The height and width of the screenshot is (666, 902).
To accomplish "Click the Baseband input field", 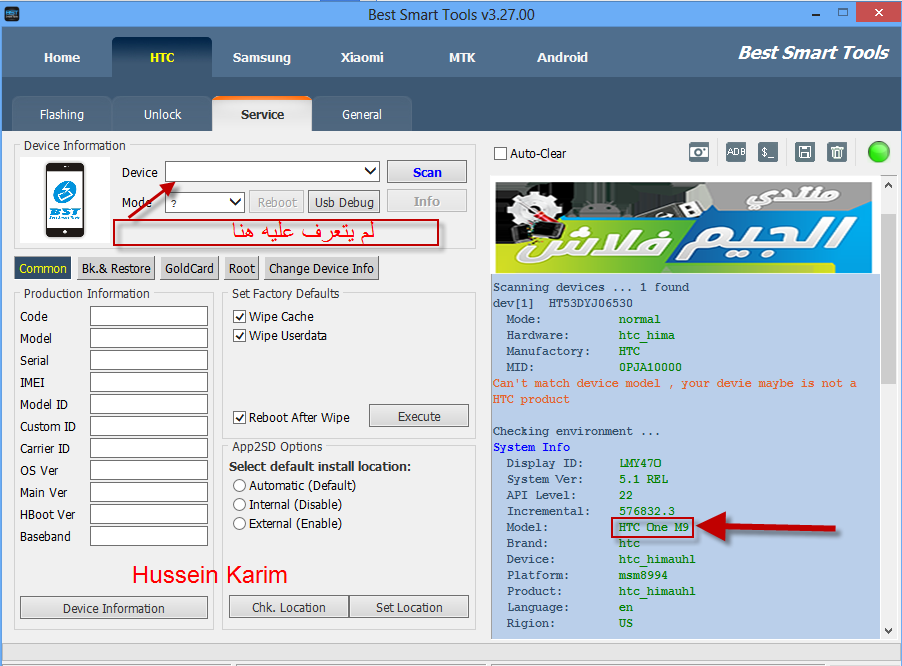I will (149, 536).
